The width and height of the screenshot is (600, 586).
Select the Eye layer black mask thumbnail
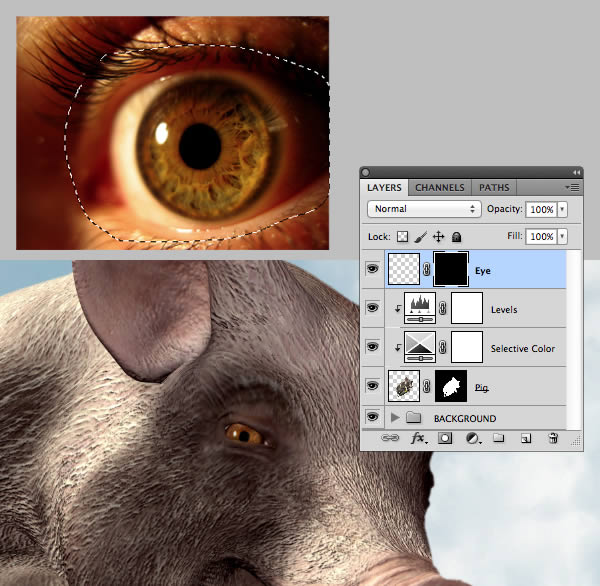click(x=451, y=269)
